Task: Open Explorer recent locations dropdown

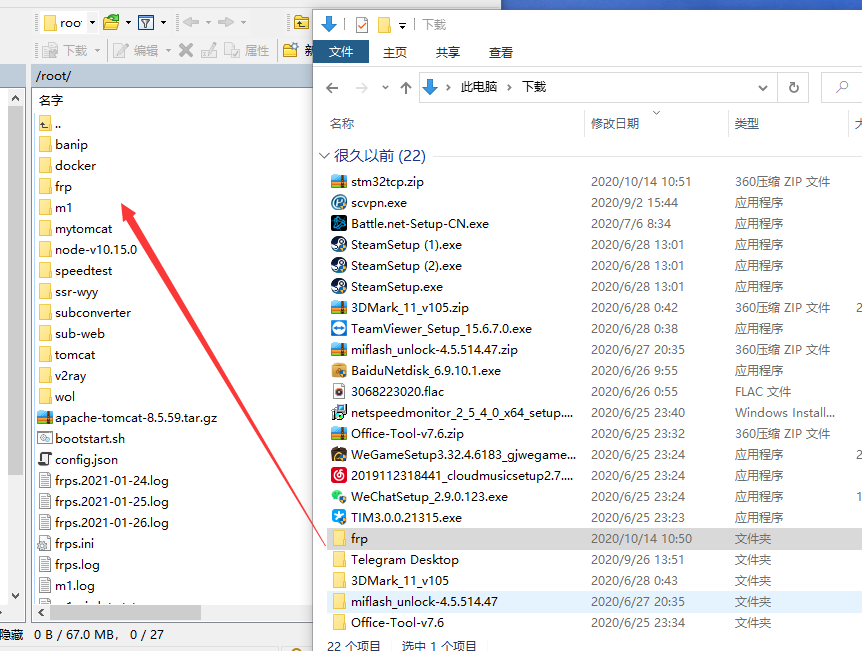Action: (x=385, y=88)
